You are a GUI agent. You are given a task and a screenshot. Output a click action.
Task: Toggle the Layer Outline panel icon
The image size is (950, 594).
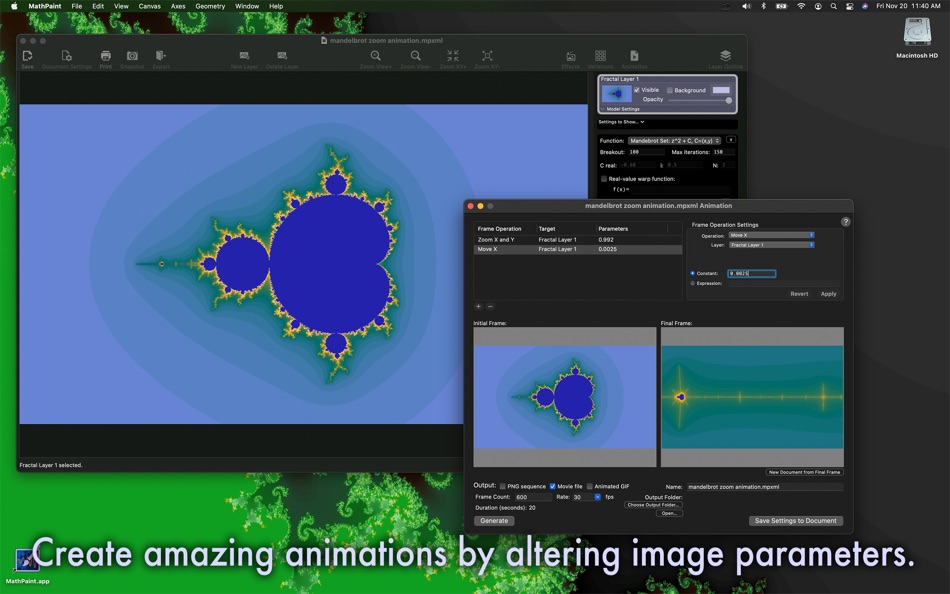pos(725,56)
